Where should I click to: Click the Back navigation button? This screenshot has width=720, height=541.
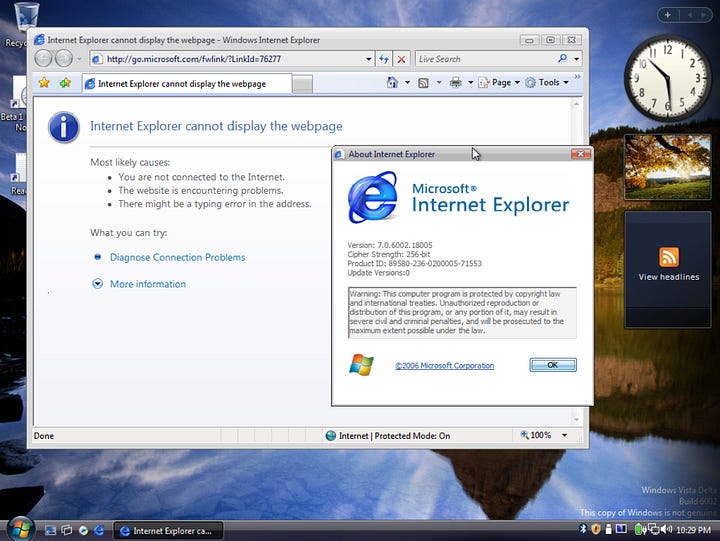point(44,59)
